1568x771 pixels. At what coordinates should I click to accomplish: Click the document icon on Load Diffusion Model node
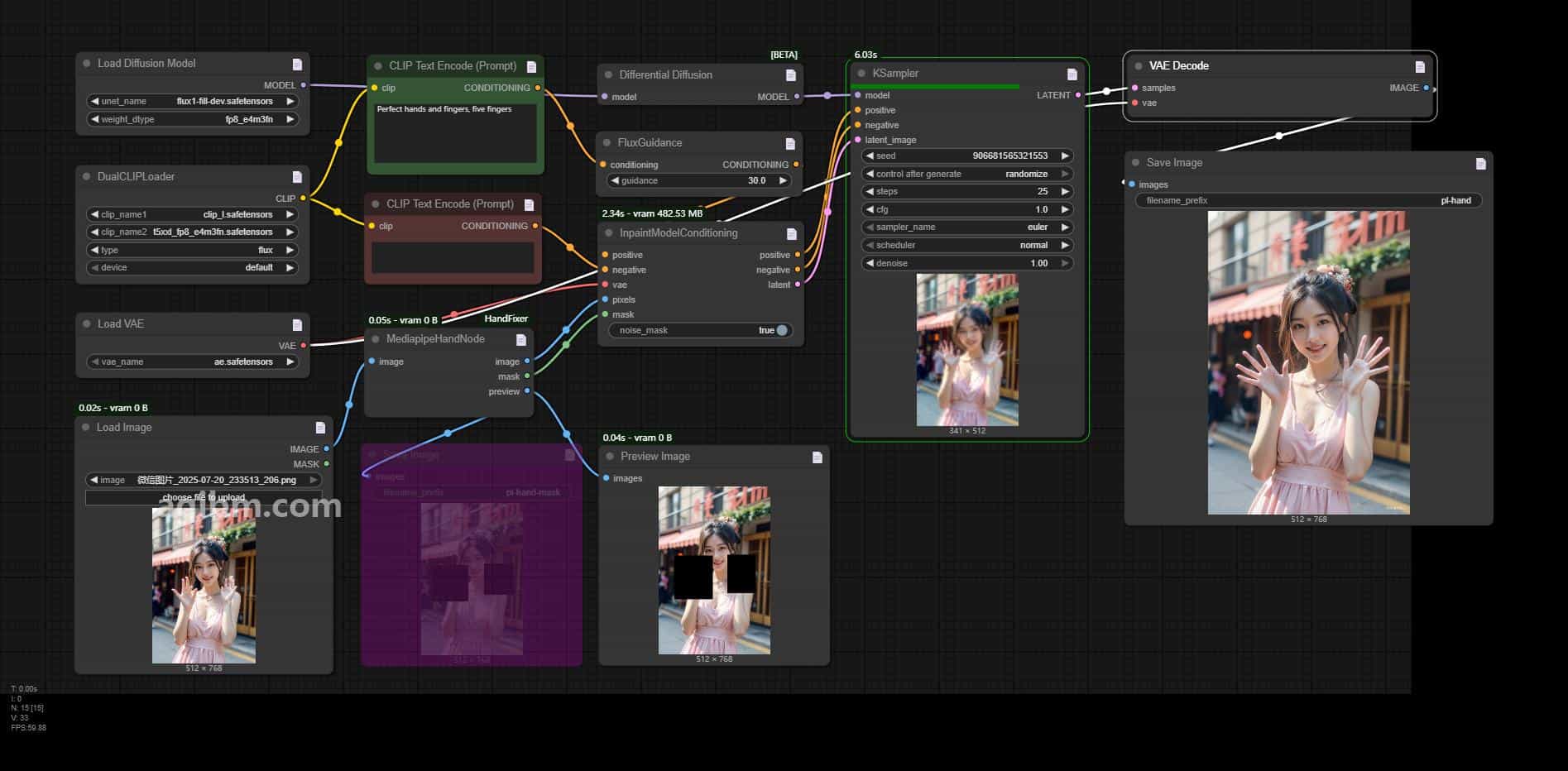pyautogui.click(x=297, y=65)
